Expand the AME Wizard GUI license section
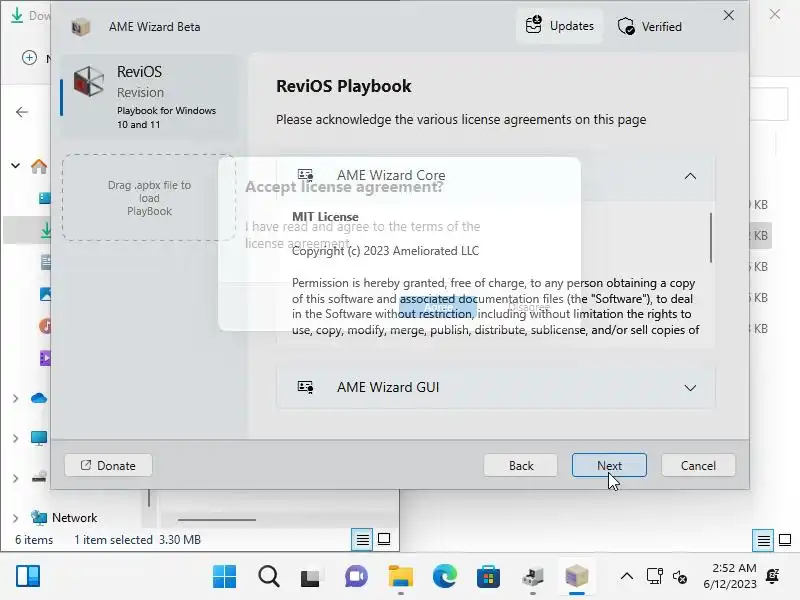 (690, 388)
